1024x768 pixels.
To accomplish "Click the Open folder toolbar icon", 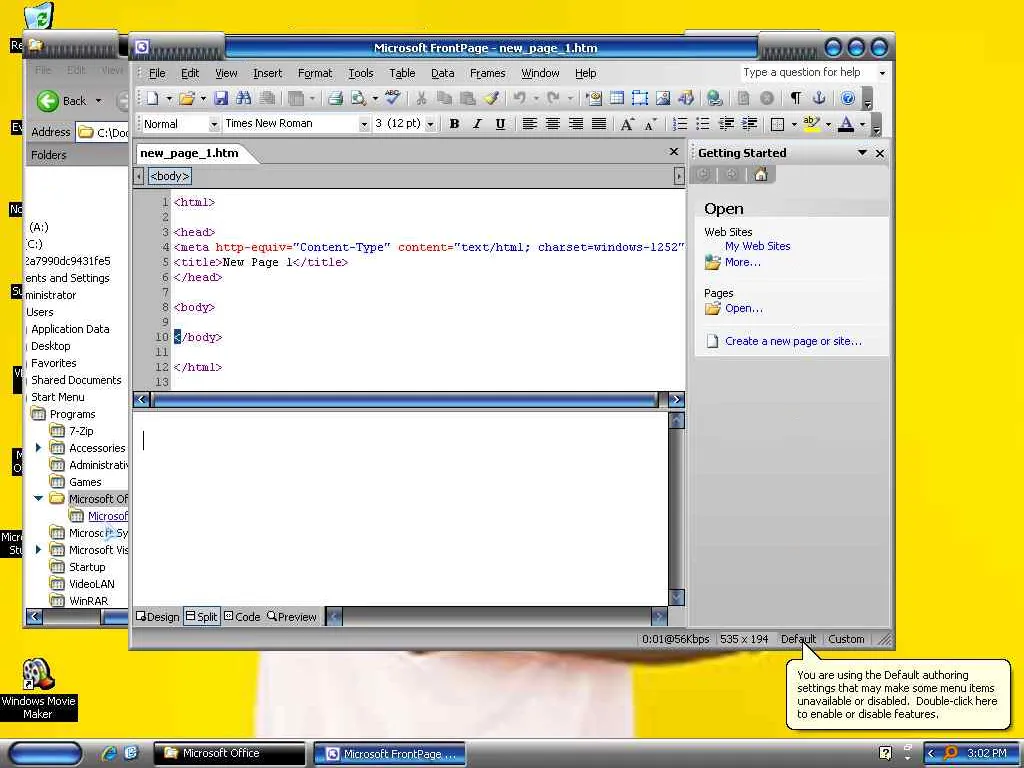I will tap(187, 99).
